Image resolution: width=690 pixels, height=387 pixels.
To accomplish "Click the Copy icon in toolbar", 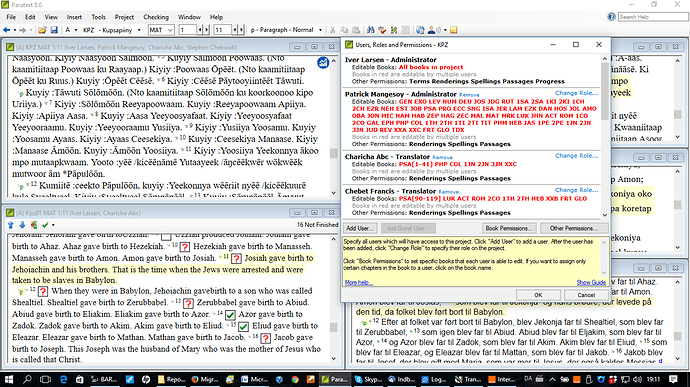I will point(344,30).
